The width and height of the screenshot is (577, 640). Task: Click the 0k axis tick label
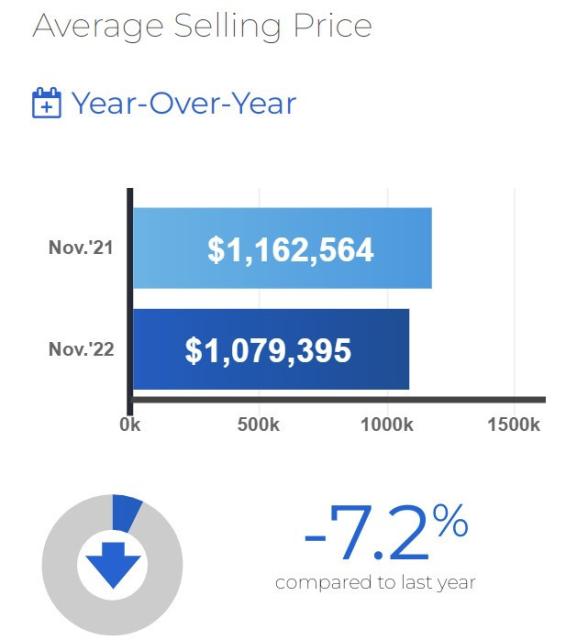click(130, 425)
